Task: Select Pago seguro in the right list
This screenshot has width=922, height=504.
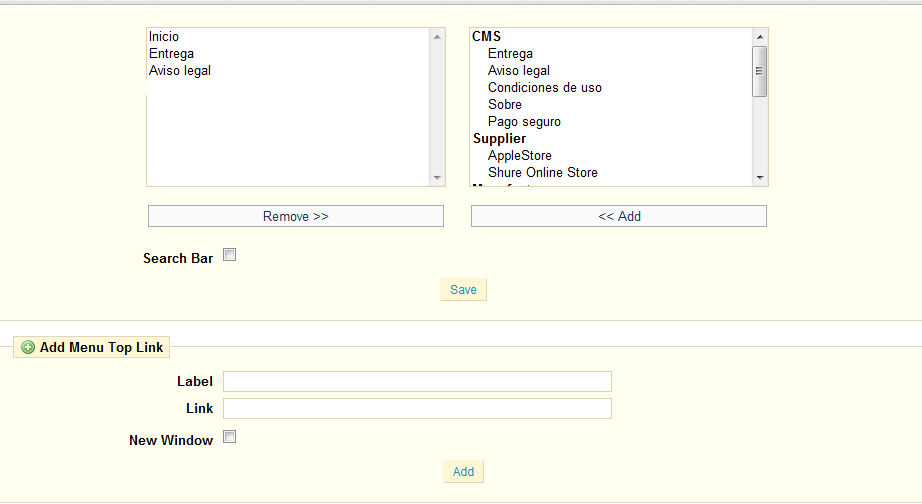Action: pos(524,122)
